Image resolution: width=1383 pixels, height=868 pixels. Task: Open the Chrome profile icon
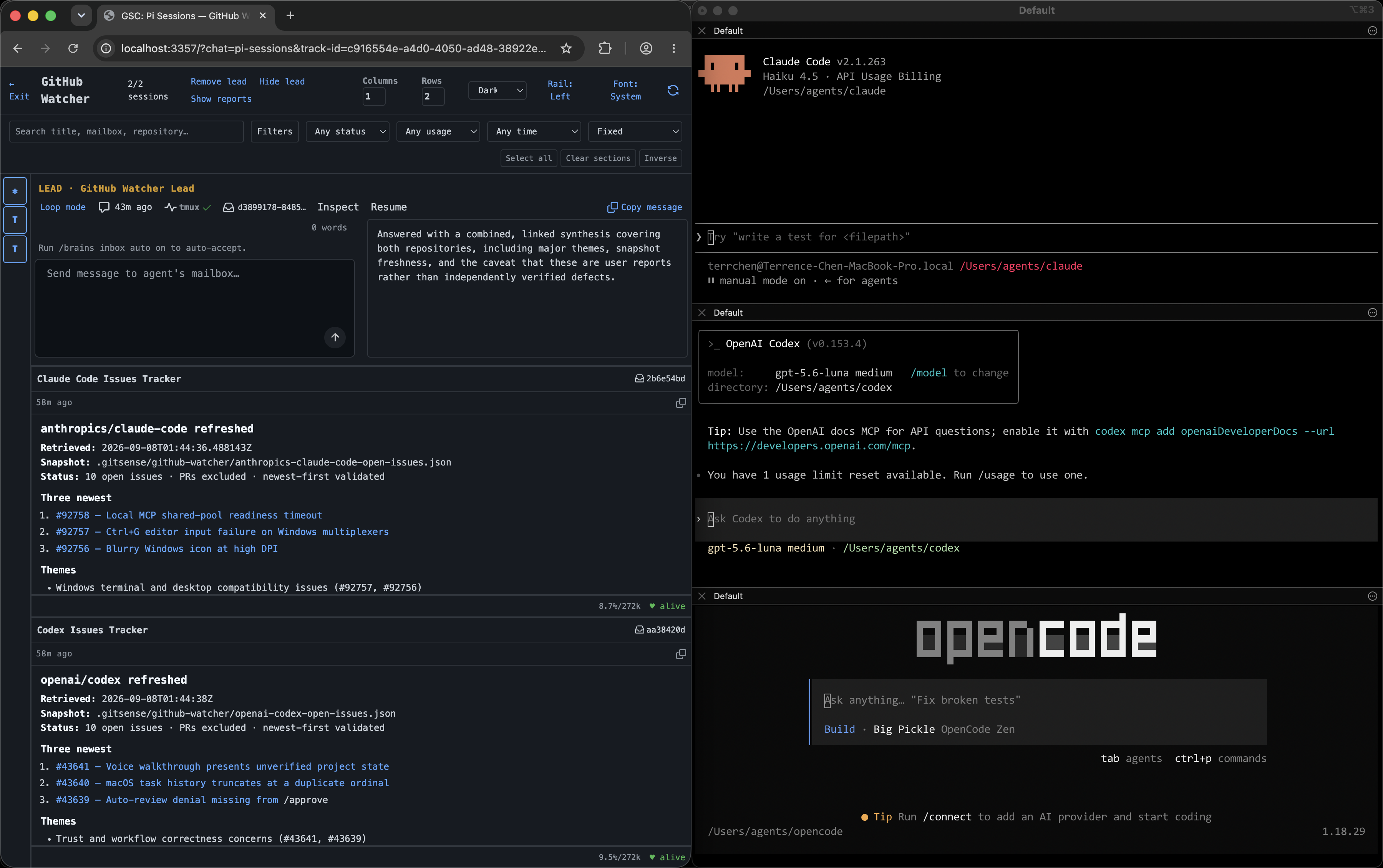646,48
